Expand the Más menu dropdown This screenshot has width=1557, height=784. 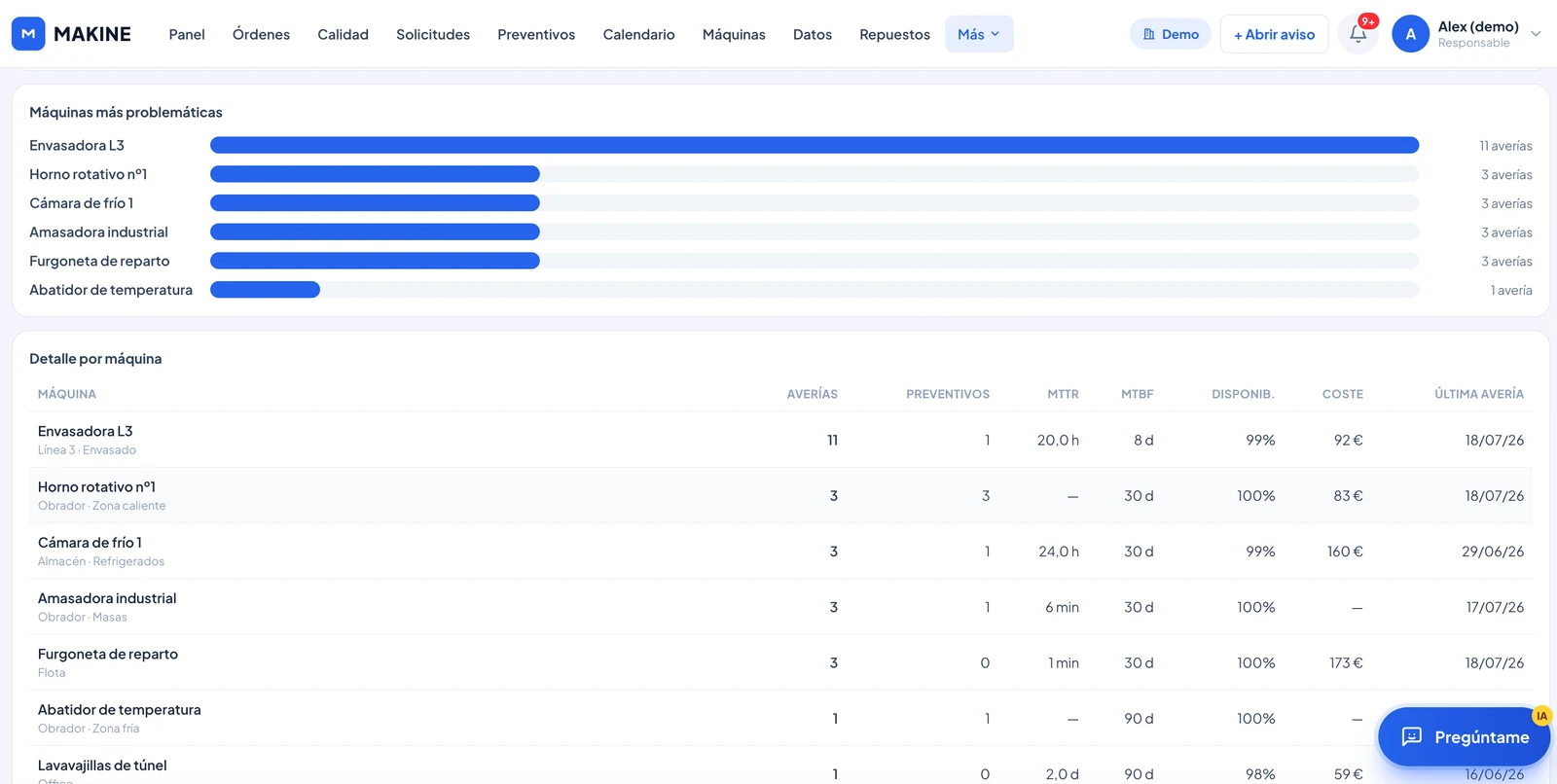979,34
